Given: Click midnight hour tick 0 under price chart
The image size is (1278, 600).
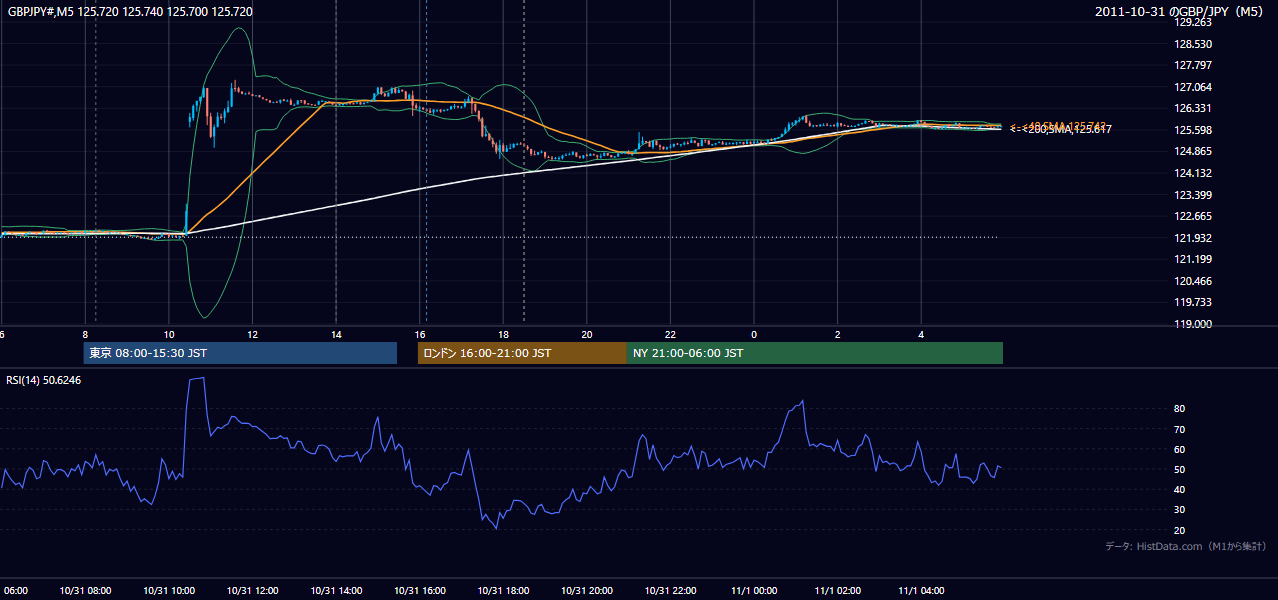Looking at the screenshot, I should coord(754,334).
